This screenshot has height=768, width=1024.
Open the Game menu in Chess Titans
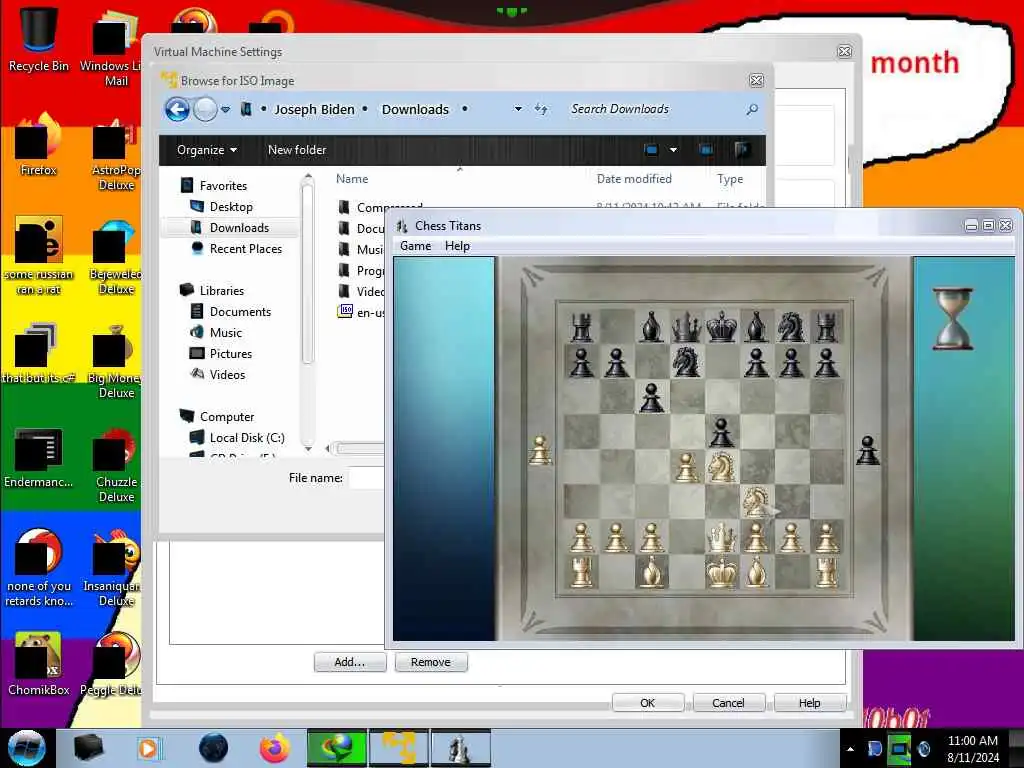tap(415, 246)
